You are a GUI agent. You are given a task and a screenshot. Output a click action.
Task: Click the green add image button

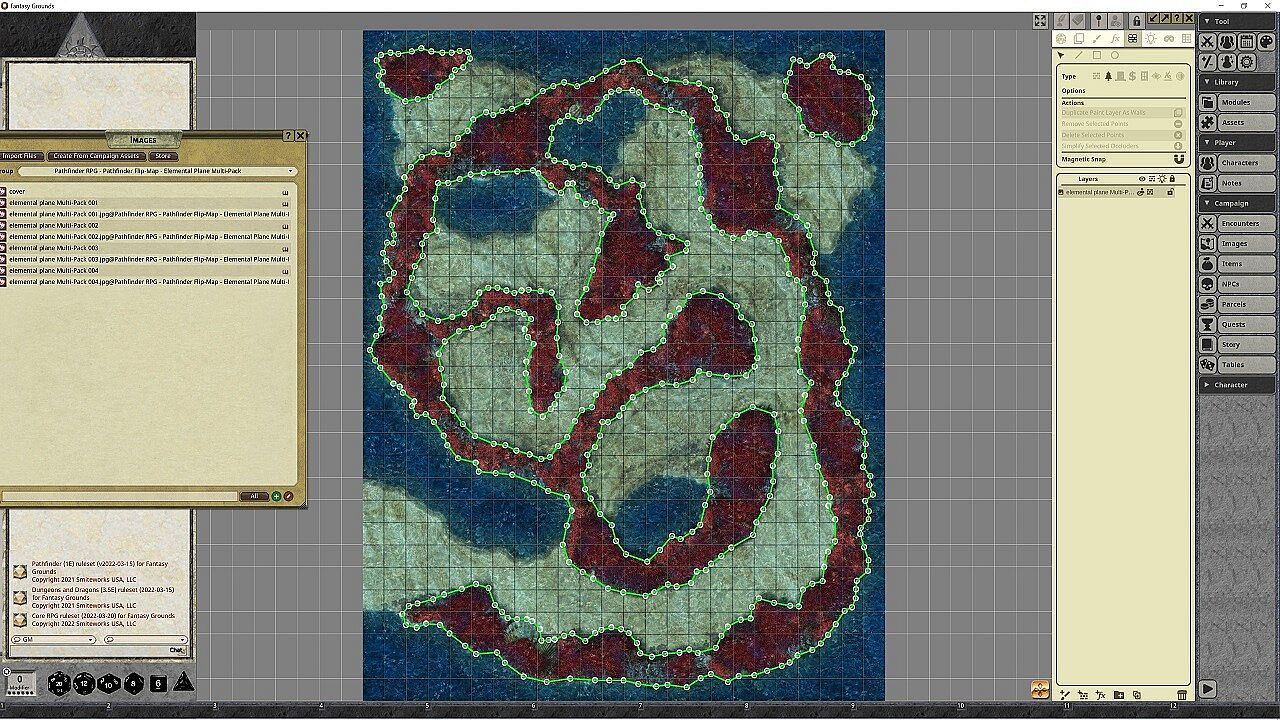pyautogui.click(x=277, y=496)
